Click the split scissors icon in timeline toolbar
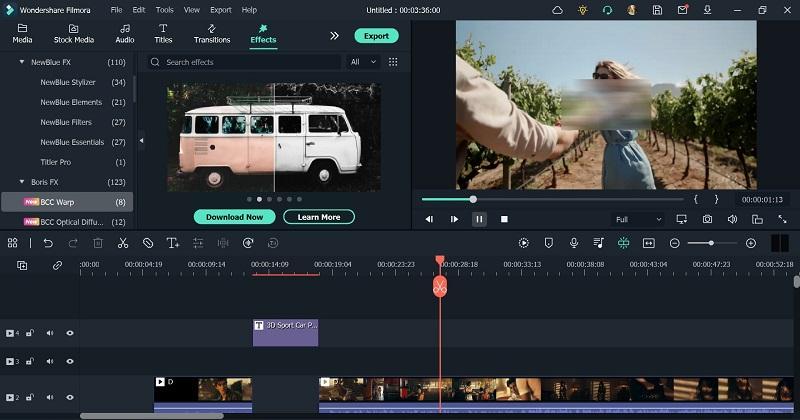This screenshot has height=420, width=800. pos(123,243)
